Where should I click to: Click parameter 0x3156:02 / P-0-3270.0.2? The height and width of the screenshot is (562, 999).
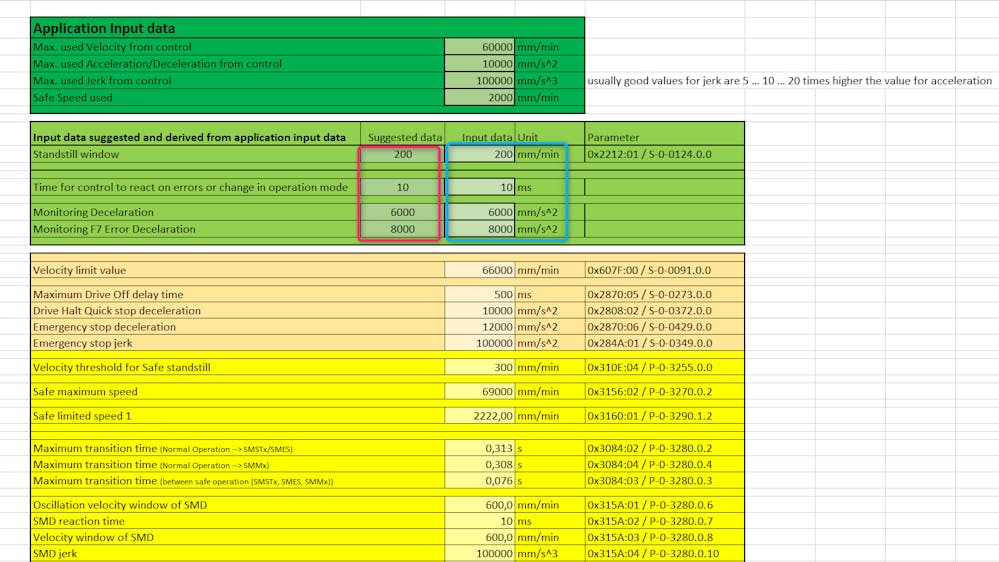click(x=649, y=392)
